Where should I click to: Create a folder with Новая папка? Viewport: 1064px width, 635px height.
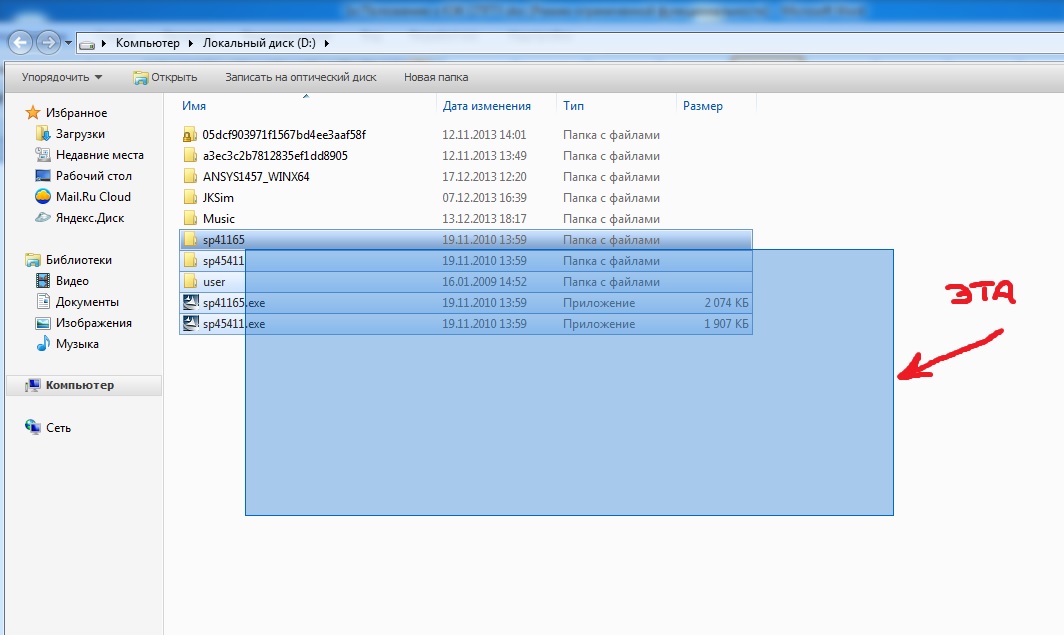436,77
